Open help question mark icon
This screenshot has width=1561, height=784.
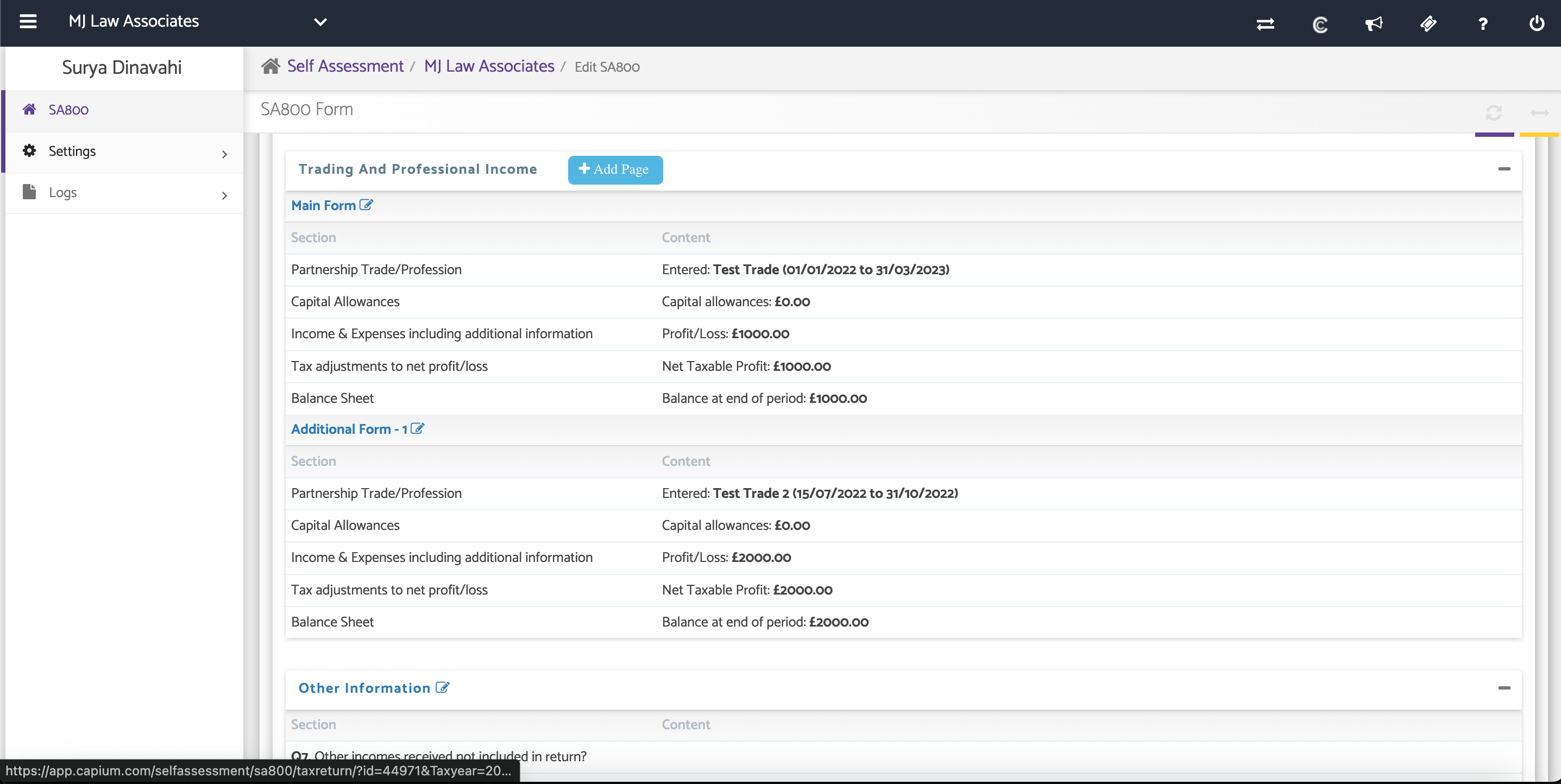pyautogui.click(x=1483, y=24)
